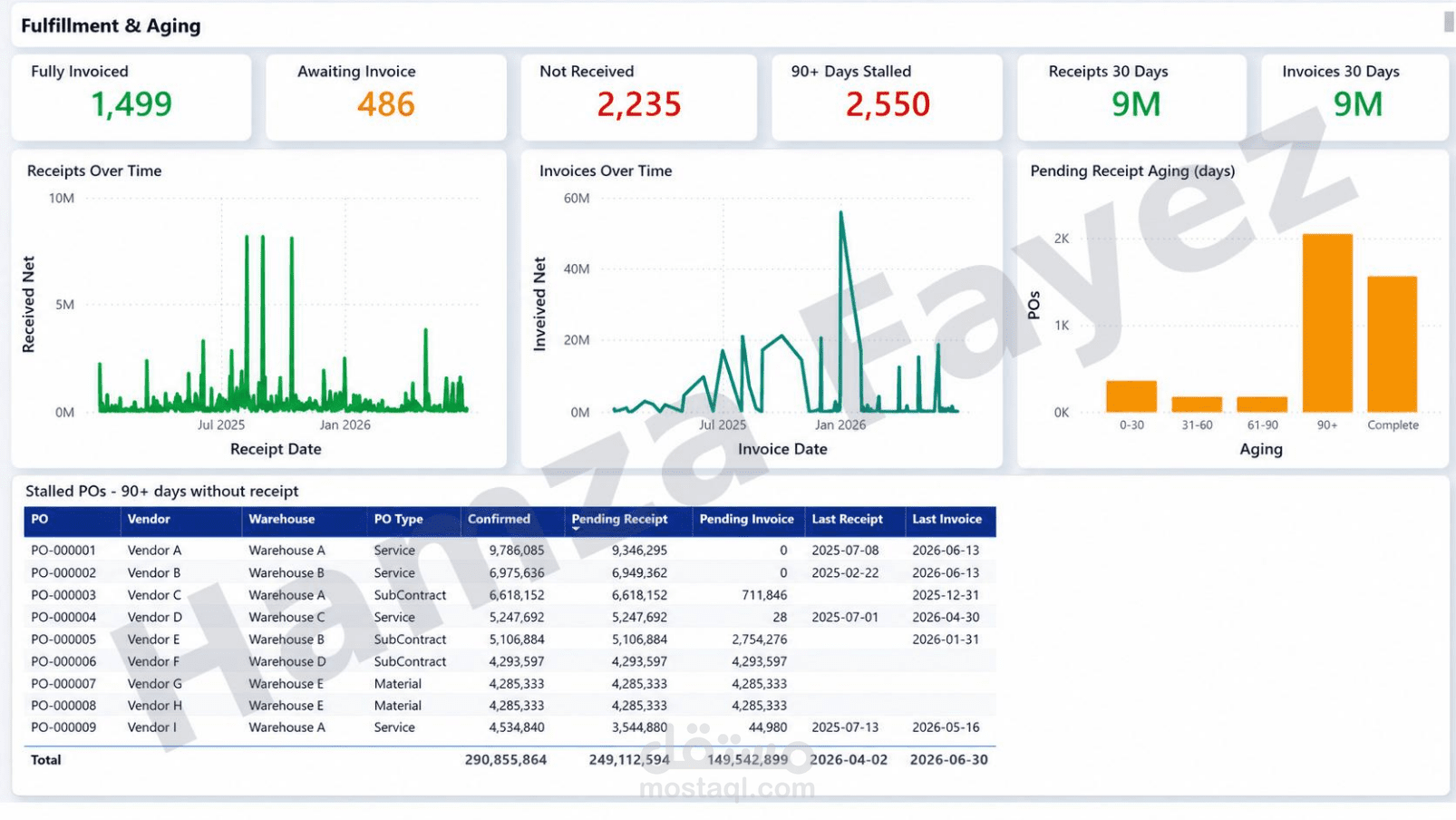Viewport: 1456px width, 820px height.
Task: Click the Invoices 30 Days 9M card
Action: (x=1354, y=97)
